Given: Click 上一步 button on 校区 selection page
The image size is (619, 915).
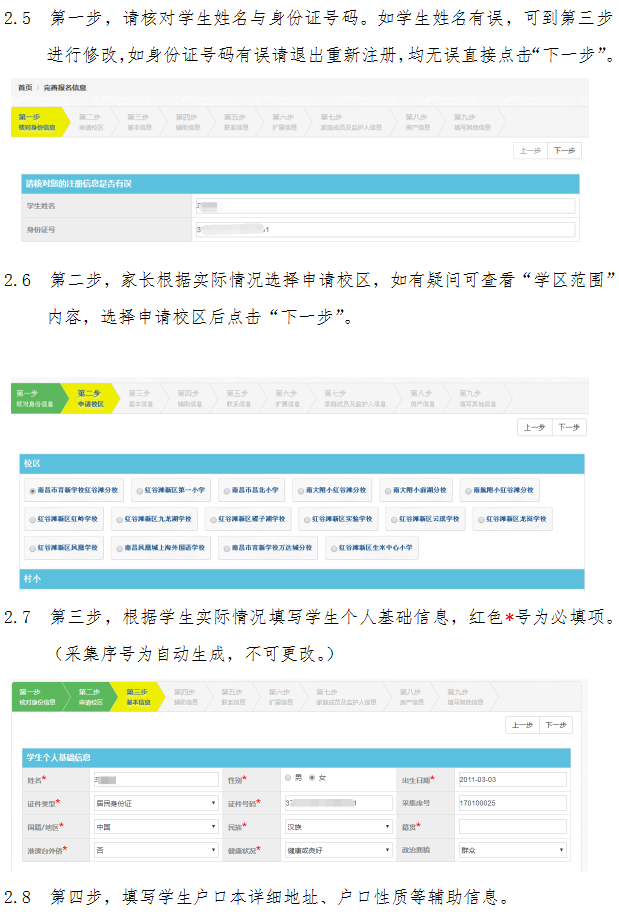Looking at the screenshot, I should 534,427.
